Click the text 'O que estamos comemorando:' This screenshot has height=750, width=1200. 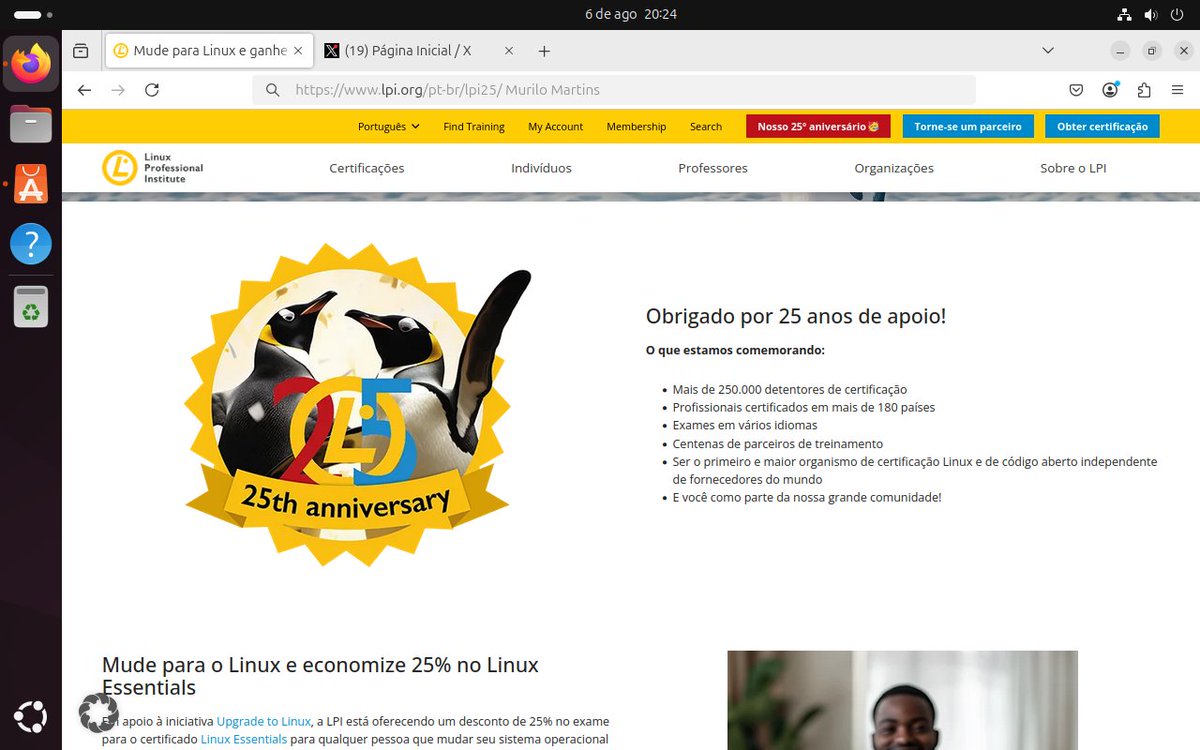click(735, 350)
